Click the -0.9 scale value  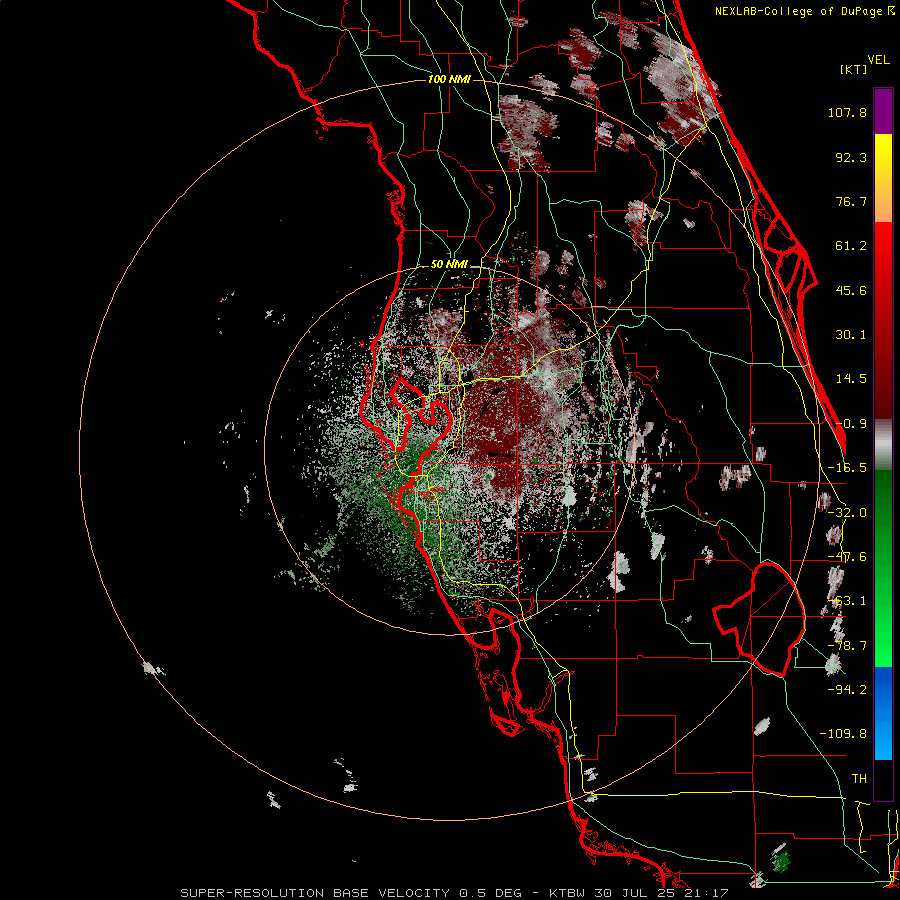coord(851,424)
